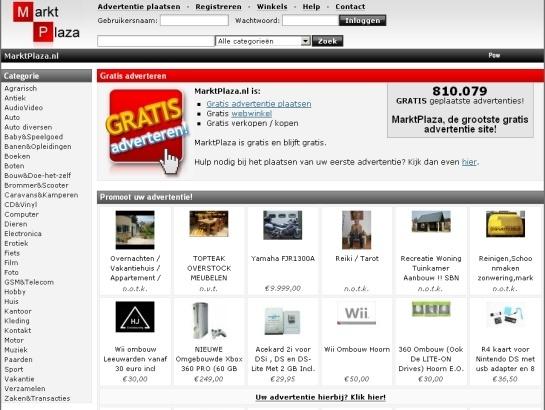The image size is (545, 410).
Task: Click Uw advertentie hierbij? Klik hier!
Action: 320,397
